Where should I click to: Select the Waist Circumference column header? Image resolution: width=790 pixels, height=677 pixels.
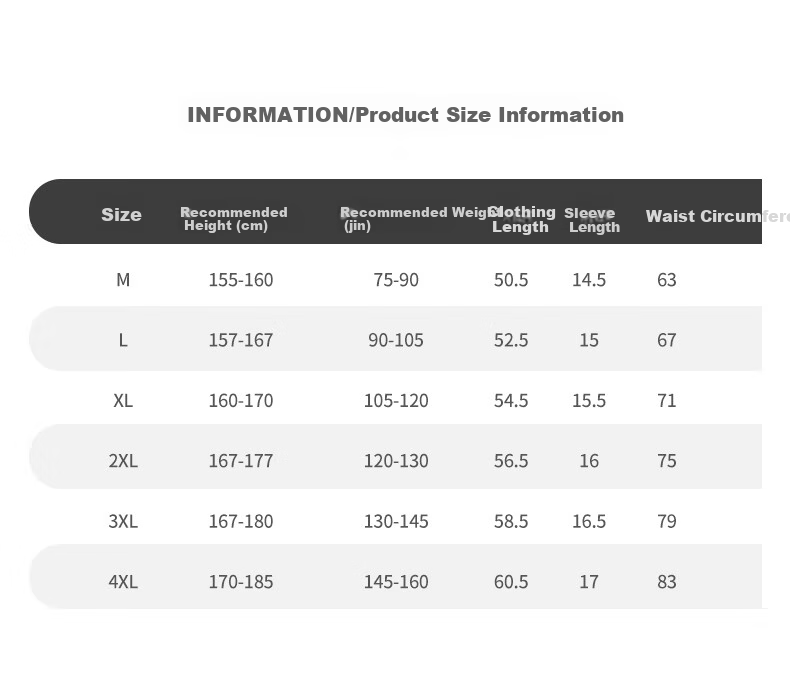point(717,216)
